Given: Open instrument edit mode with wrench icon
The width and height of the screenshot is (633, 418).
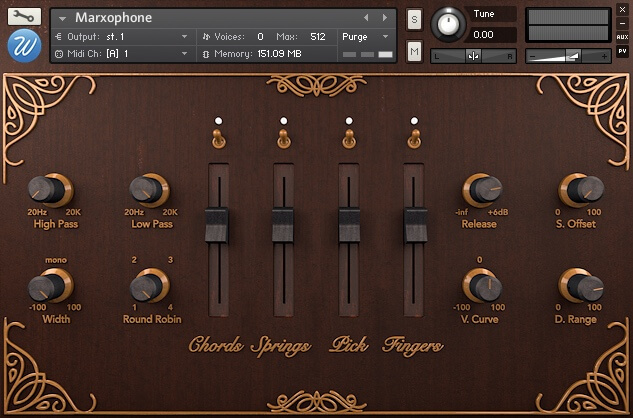Looking at the screenshot, I should tap(24, 16).
